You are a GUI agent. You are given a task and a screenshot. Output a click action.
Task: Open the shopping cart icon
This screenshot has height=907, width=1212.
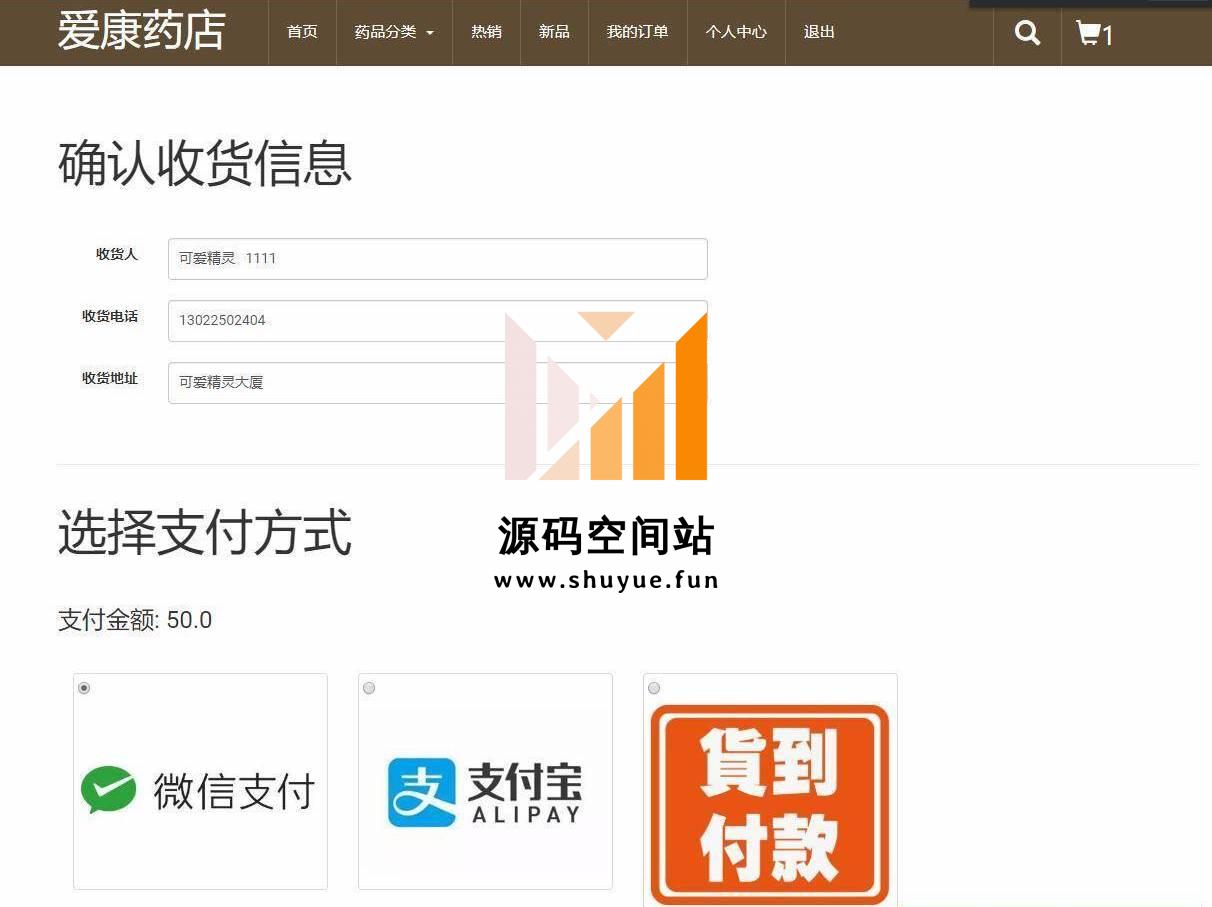click(x=1094, y=33)
